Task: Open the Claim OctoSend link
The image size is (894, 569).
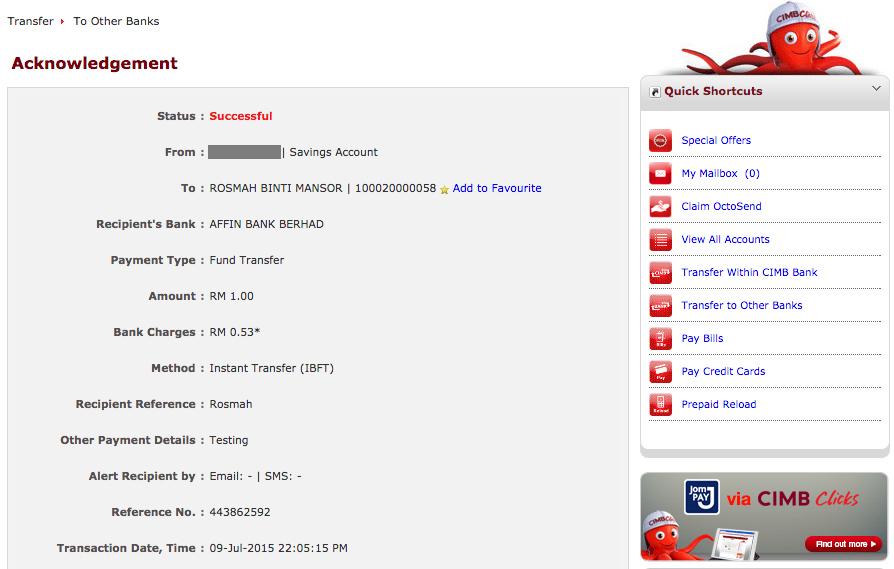Action: point(721,206)
